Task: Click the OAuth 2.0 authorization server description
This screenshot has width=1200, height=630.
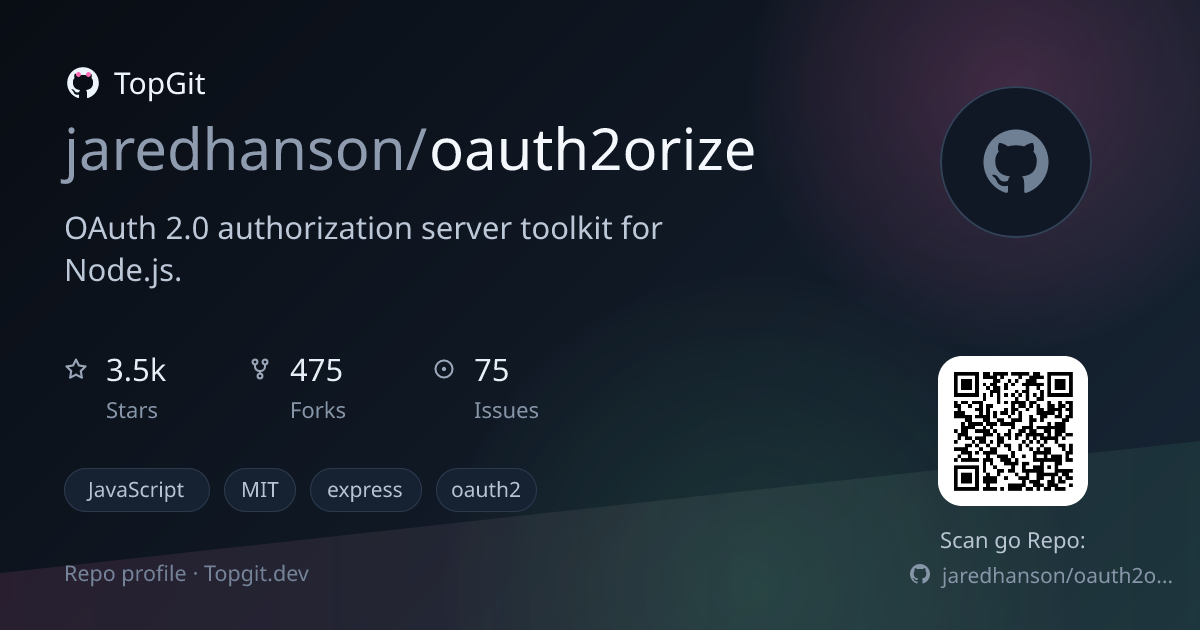Action: 363,249
